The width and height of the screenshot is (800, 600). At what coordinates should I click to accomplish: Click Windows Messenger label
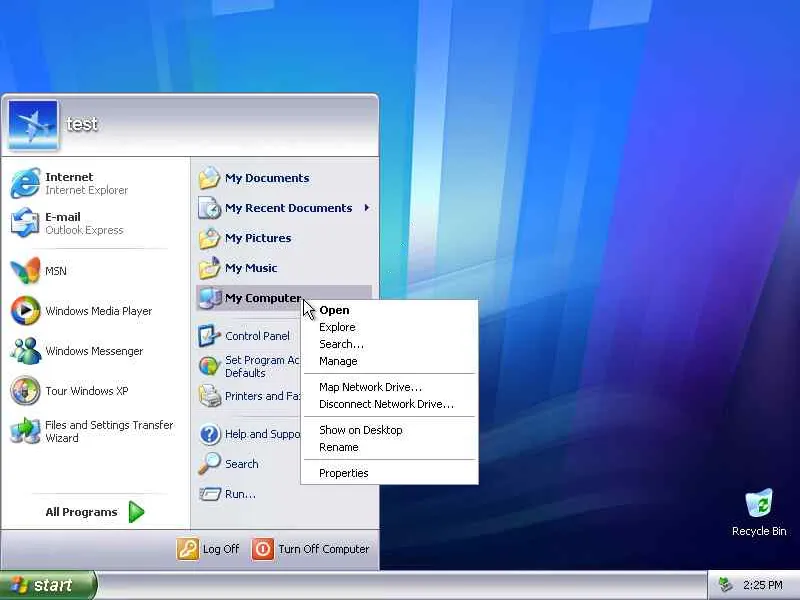[x=94, y=351]
